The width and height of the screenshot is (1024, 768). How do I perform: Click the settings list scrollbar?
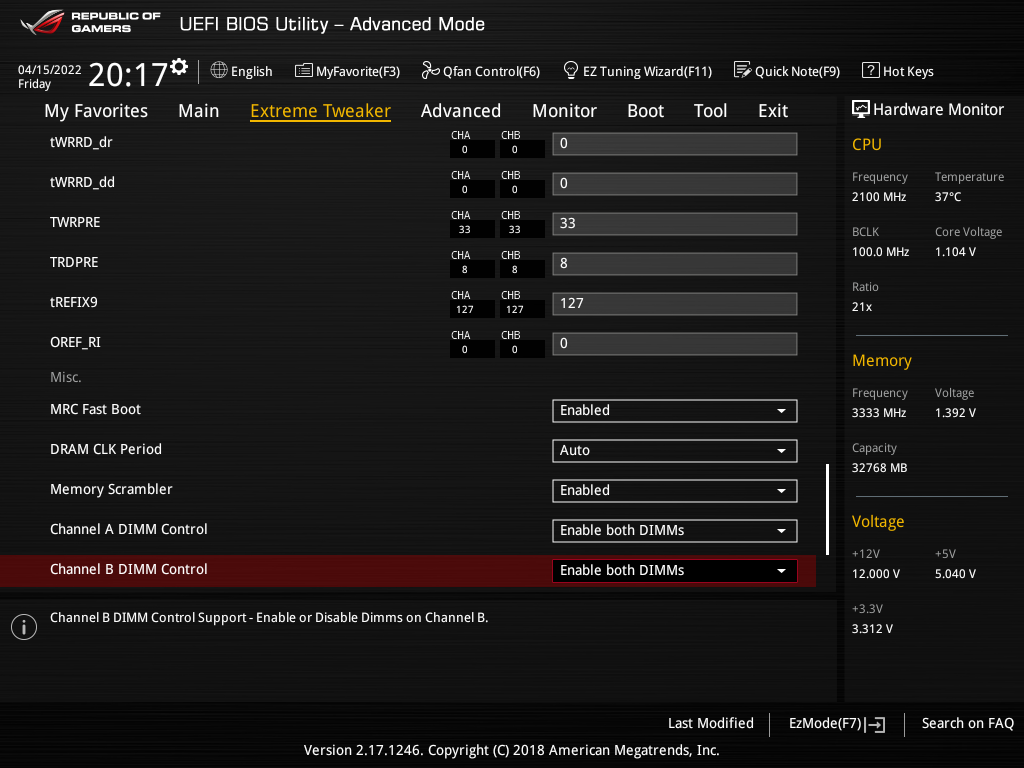pos(827,509)
